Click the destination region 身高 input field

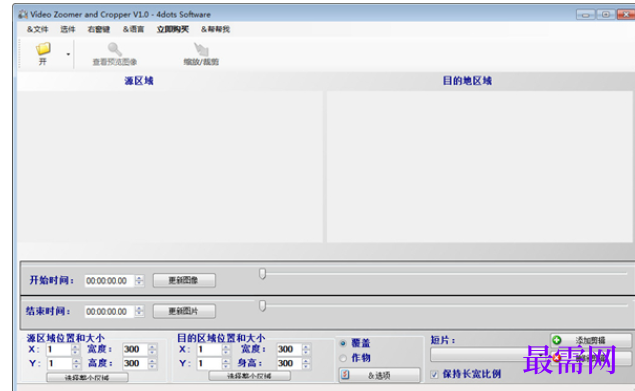[289, 363]
